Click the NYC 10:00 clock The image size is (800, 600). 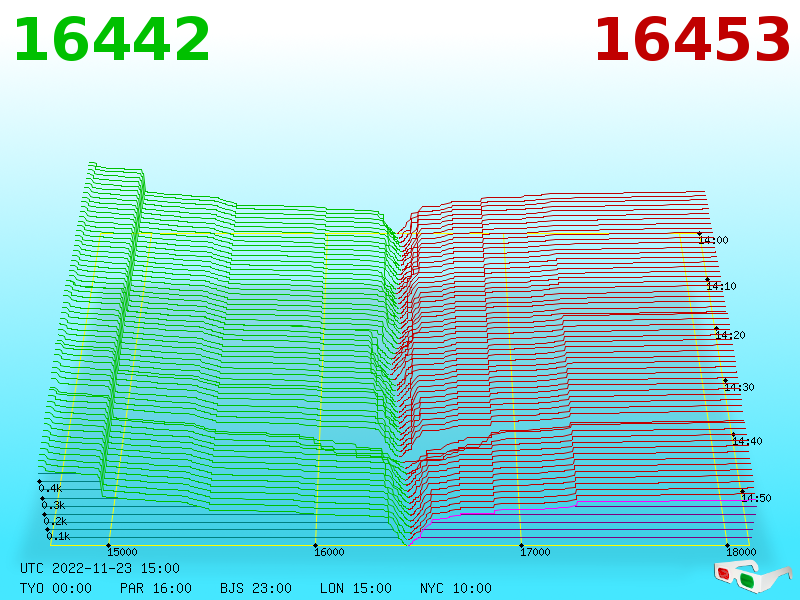click(x=456, y=588)
